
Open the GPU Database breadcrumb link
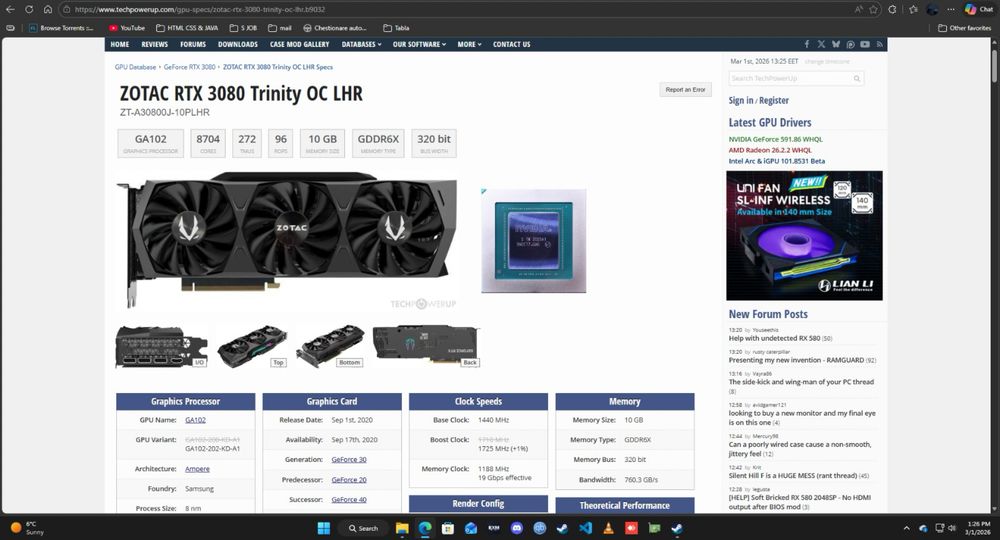point(135,67)
